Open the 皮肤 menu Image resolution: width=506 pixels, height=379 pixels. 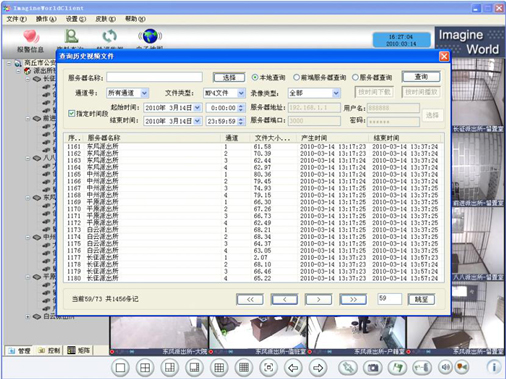(x=105, y=19)
